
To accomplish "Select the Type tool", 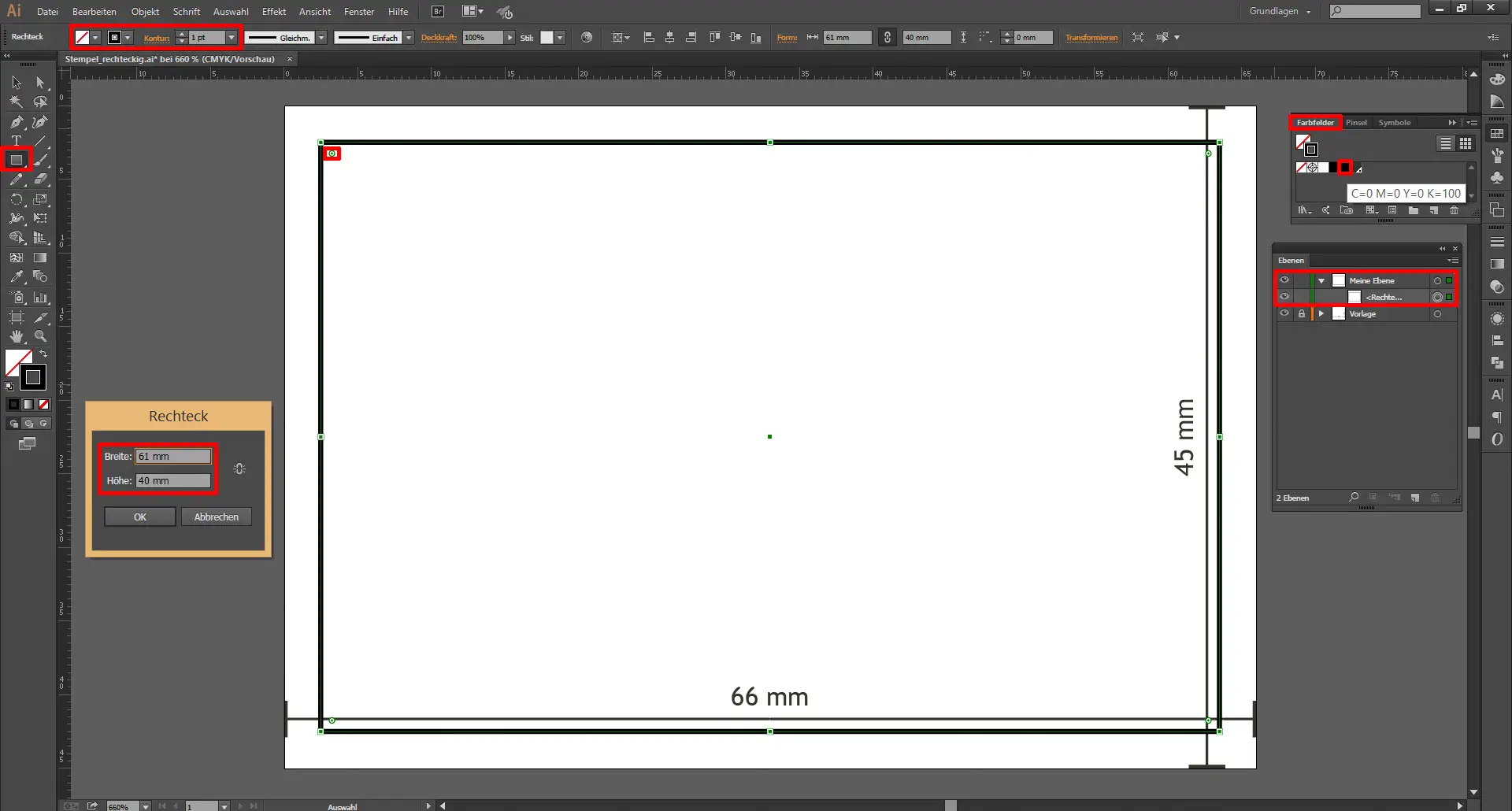I will click(x=16, y=141).
